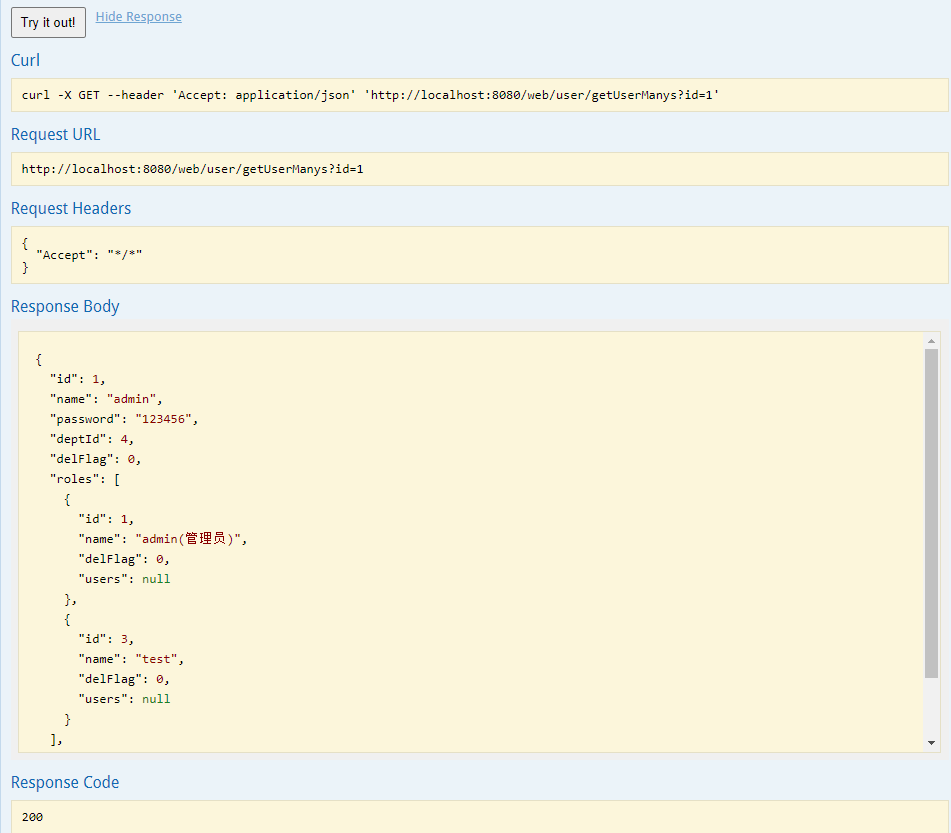Image resolution: width=951 pixels, height=833 pixels.
Task: Click the "deptId": 4 line
Action: pos(92,439)
